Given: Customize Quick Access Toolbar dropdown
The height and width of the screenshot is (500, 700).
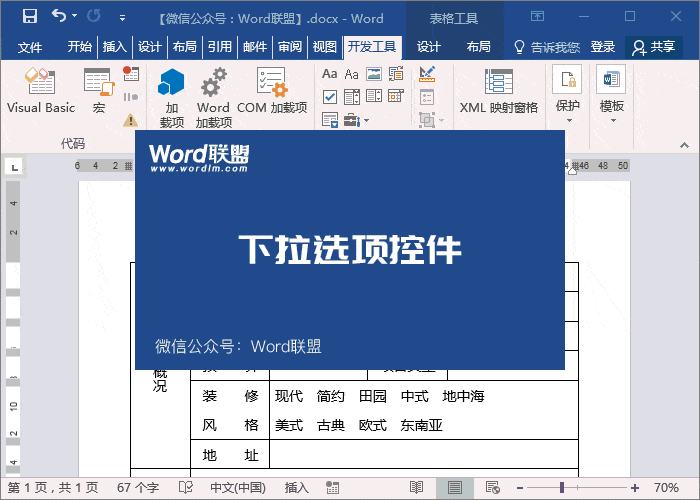Looking at the screenshot, I should (122, 18).
